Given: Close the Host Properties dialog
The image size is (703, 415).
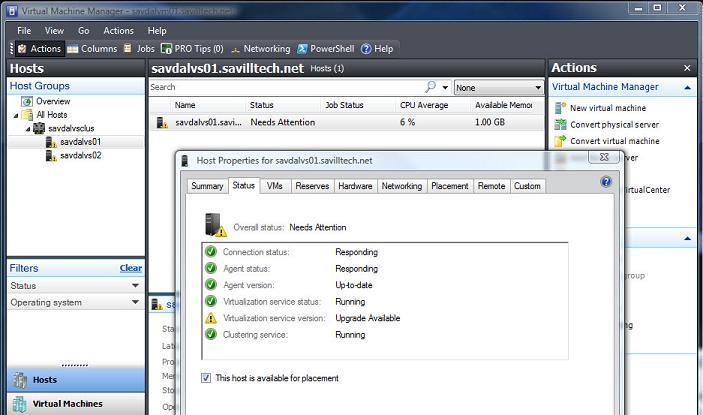Looking at the screenshot, I should tap(604, 157).
